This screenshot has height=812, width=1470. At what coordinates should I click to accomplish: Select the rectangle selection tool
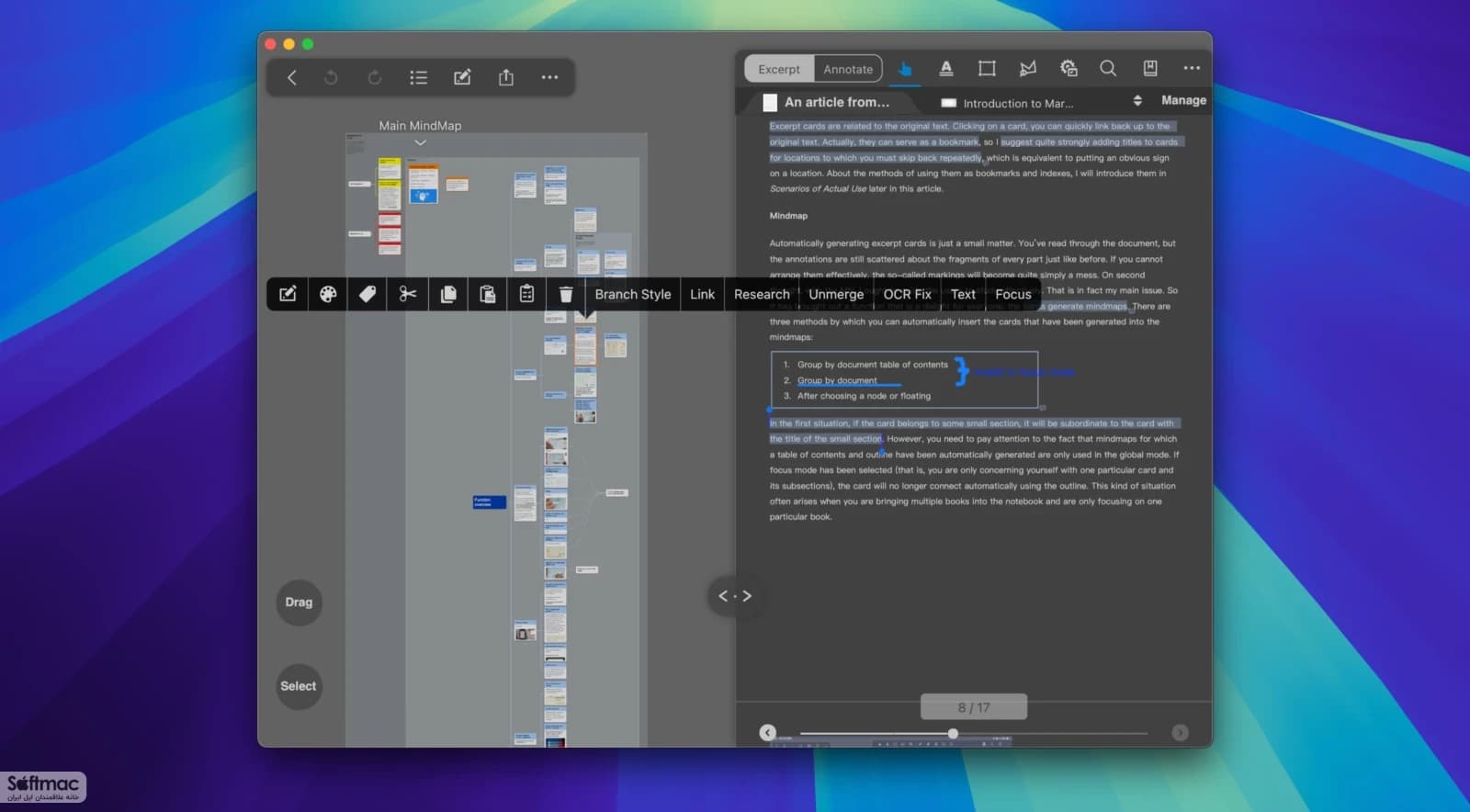987,68
